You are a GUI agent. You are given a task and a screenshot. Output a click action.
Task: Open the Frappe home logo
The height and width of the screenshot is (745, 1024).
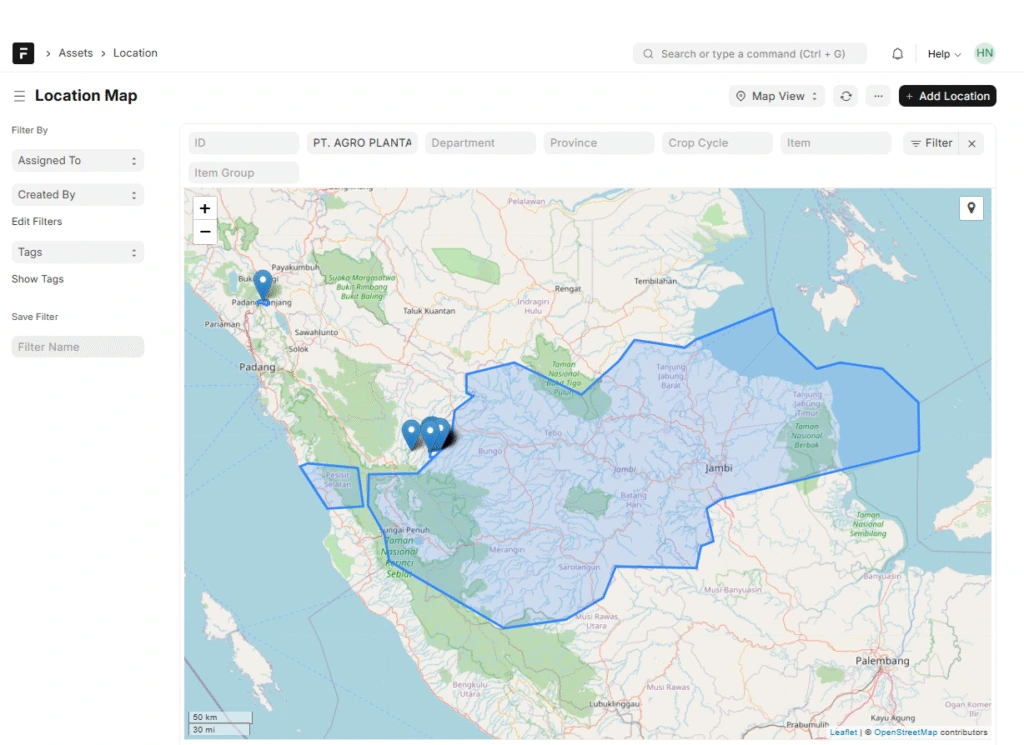click(23, 53)
